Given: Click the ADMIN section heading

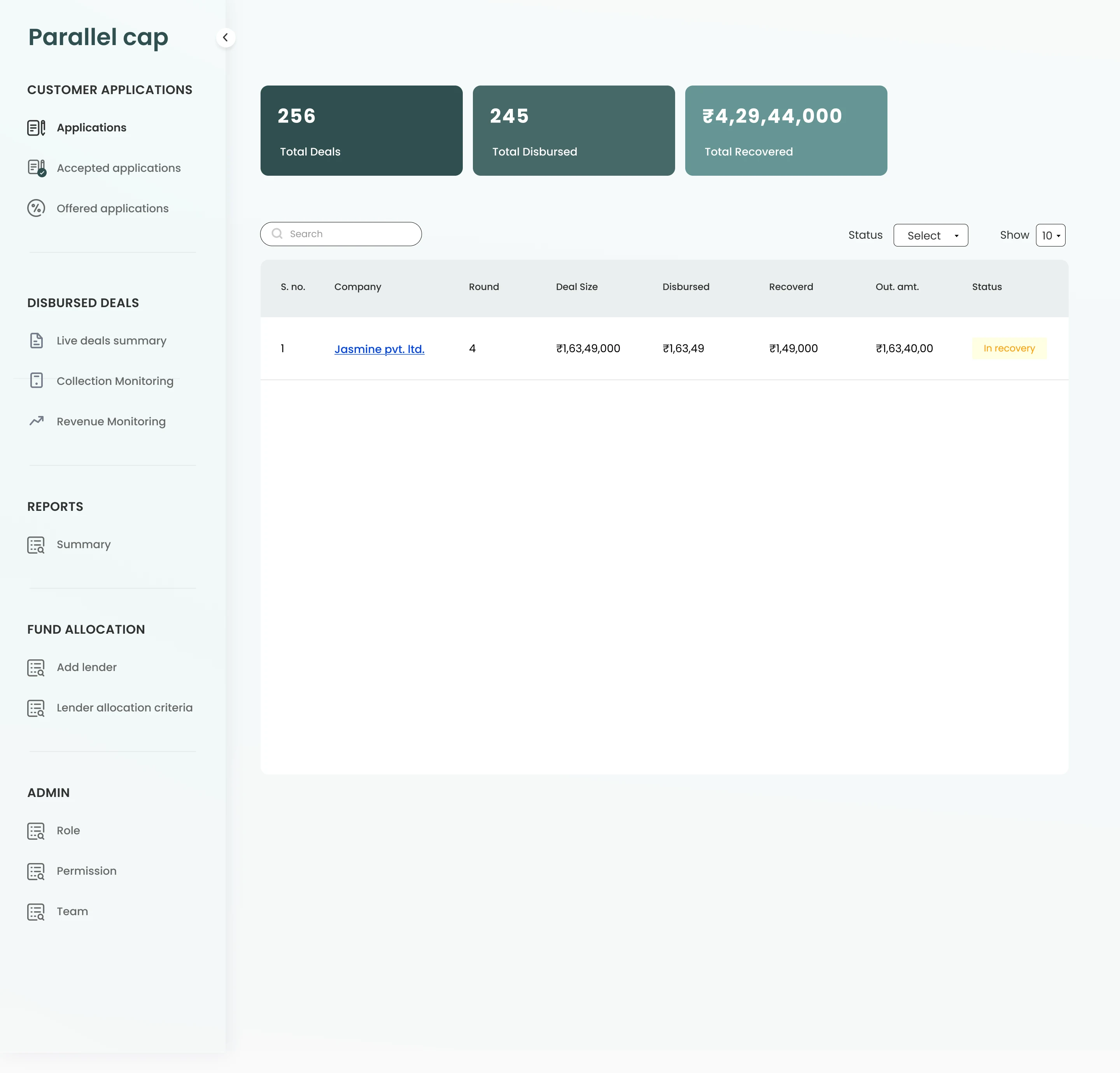Looking at the screenshot, I should [49, 793].
